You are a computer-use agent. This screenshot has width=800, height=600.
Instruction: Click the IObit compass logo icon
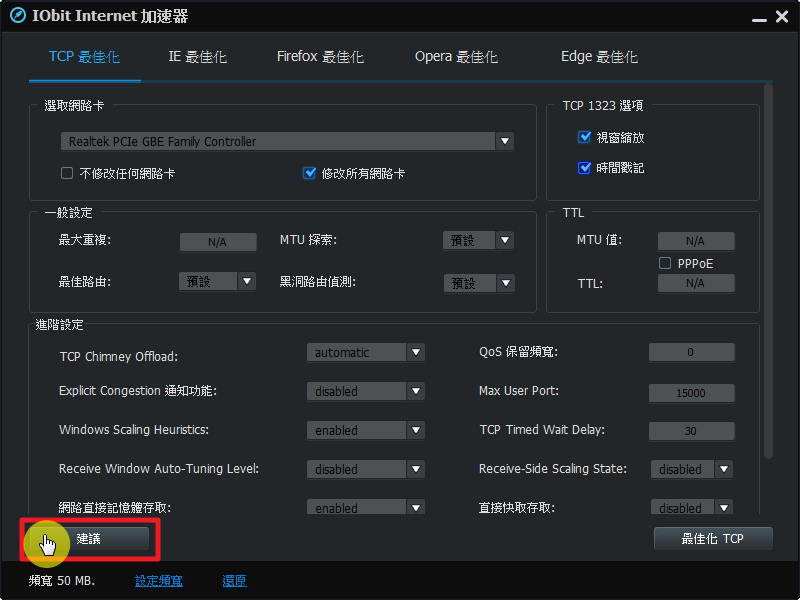(x=16, y=16)
